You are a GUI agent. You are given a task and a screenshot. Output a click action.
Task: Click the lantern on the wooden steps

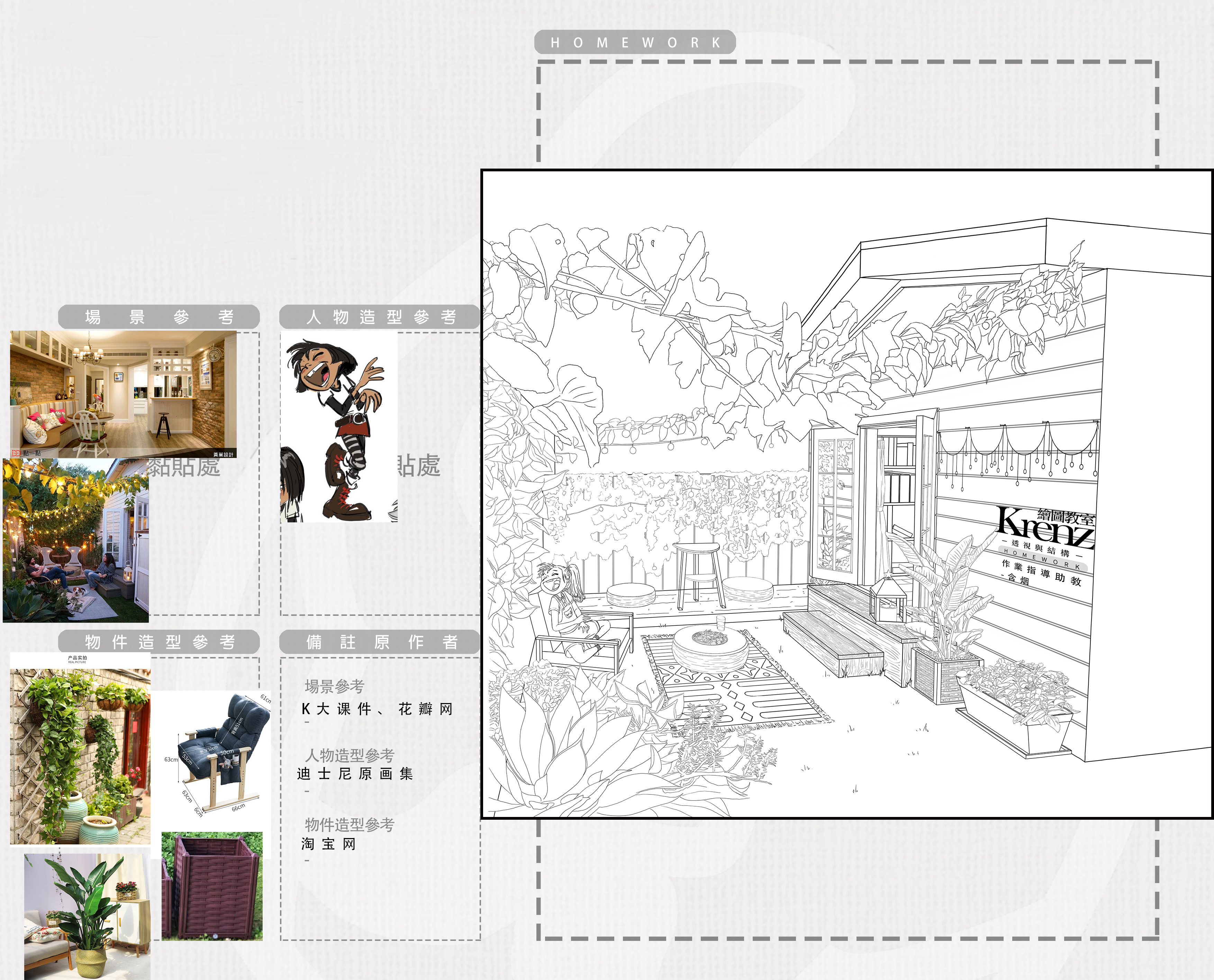coord(888,599)
